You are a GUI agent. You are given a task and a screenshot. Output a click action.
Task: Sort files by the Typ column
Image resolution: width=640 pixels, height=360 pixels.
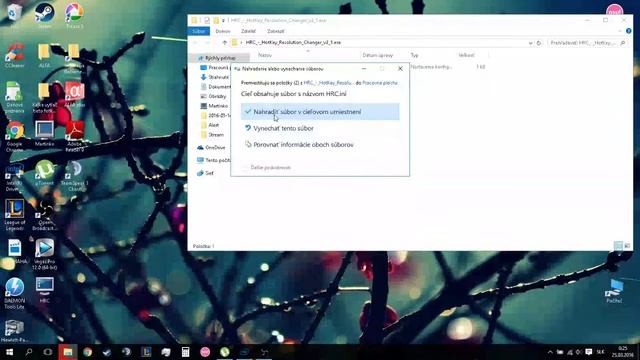click(x=415, y=55)
